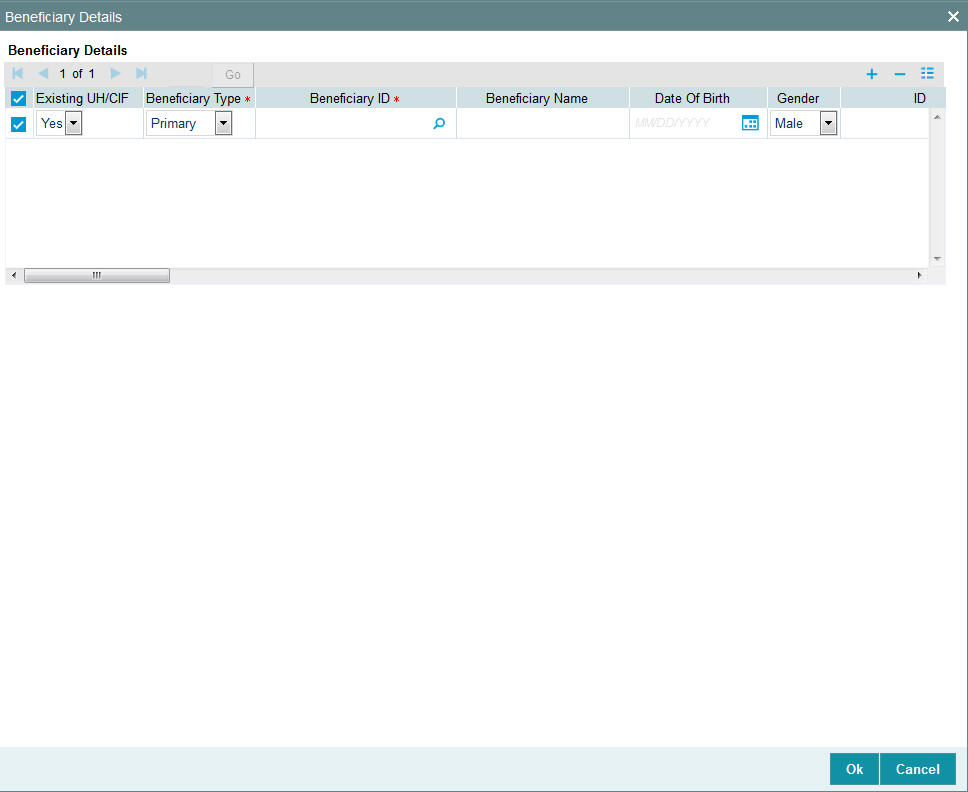Remove the selected beneficiary row
The width and height of the screenshot is (968, 792).
point(900,74)
